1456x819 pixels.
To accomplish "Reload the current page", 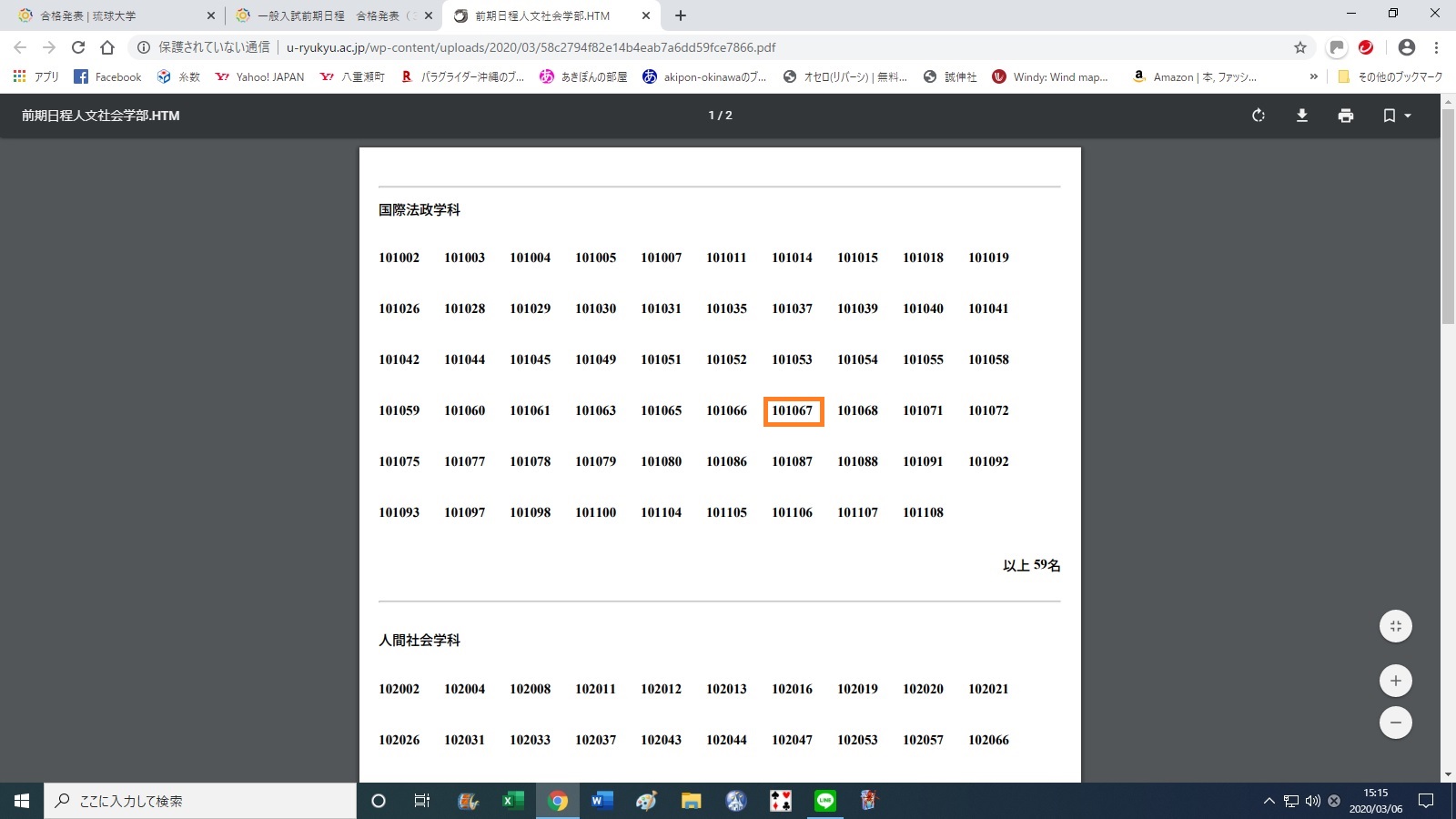I will [x=78, y=47].
